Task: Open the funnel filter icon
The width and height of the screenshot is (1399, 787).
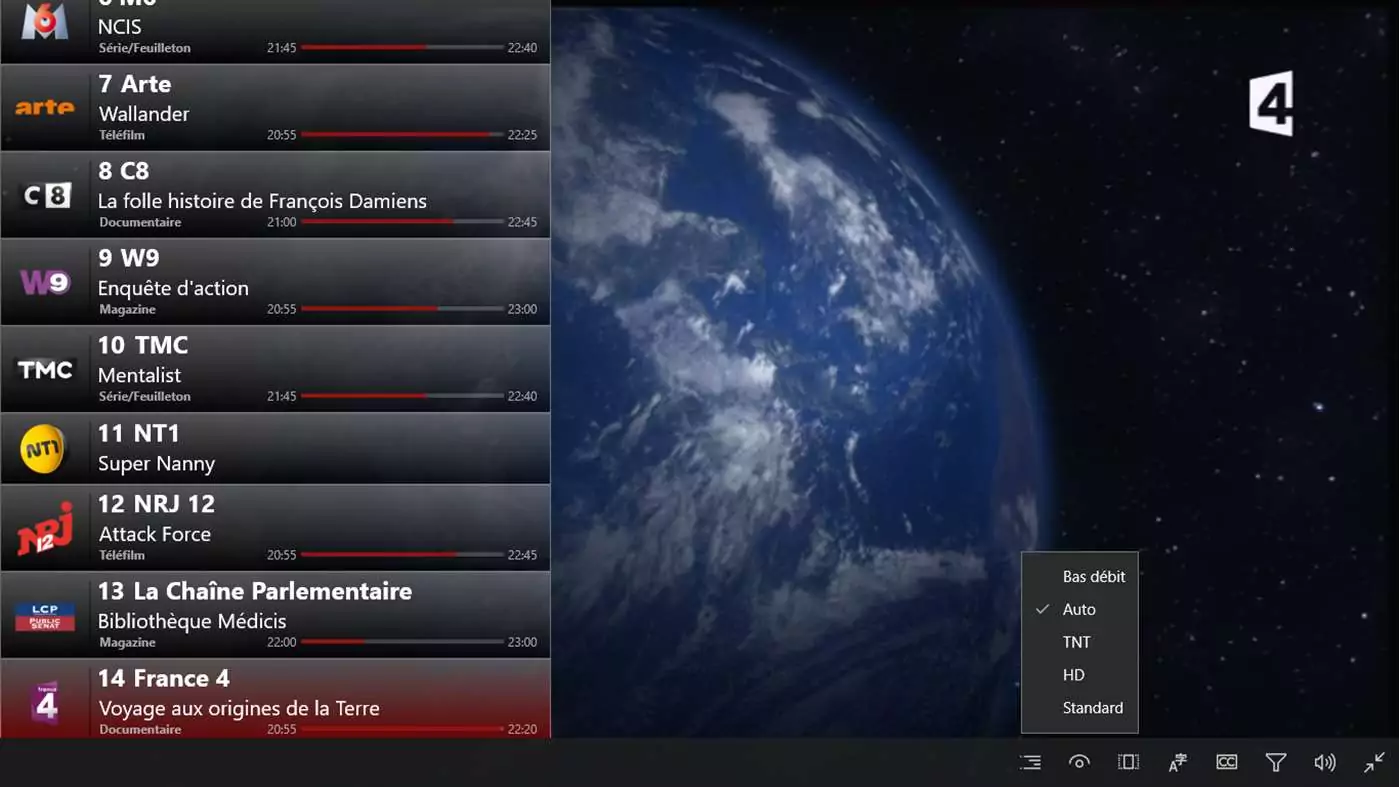Action: [1275, 762]
